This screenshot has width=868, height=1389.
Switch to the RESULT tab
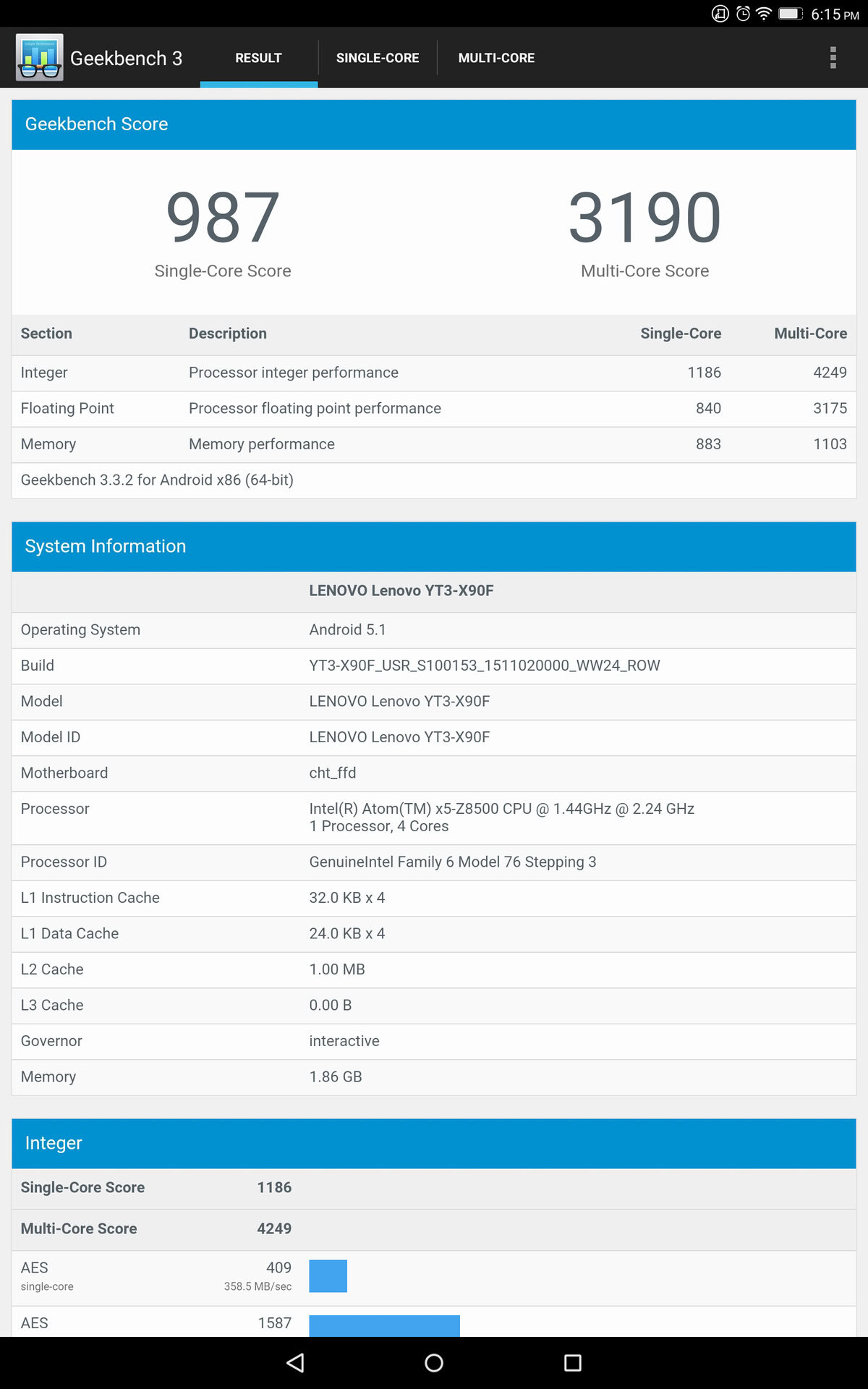coord(259,58)
